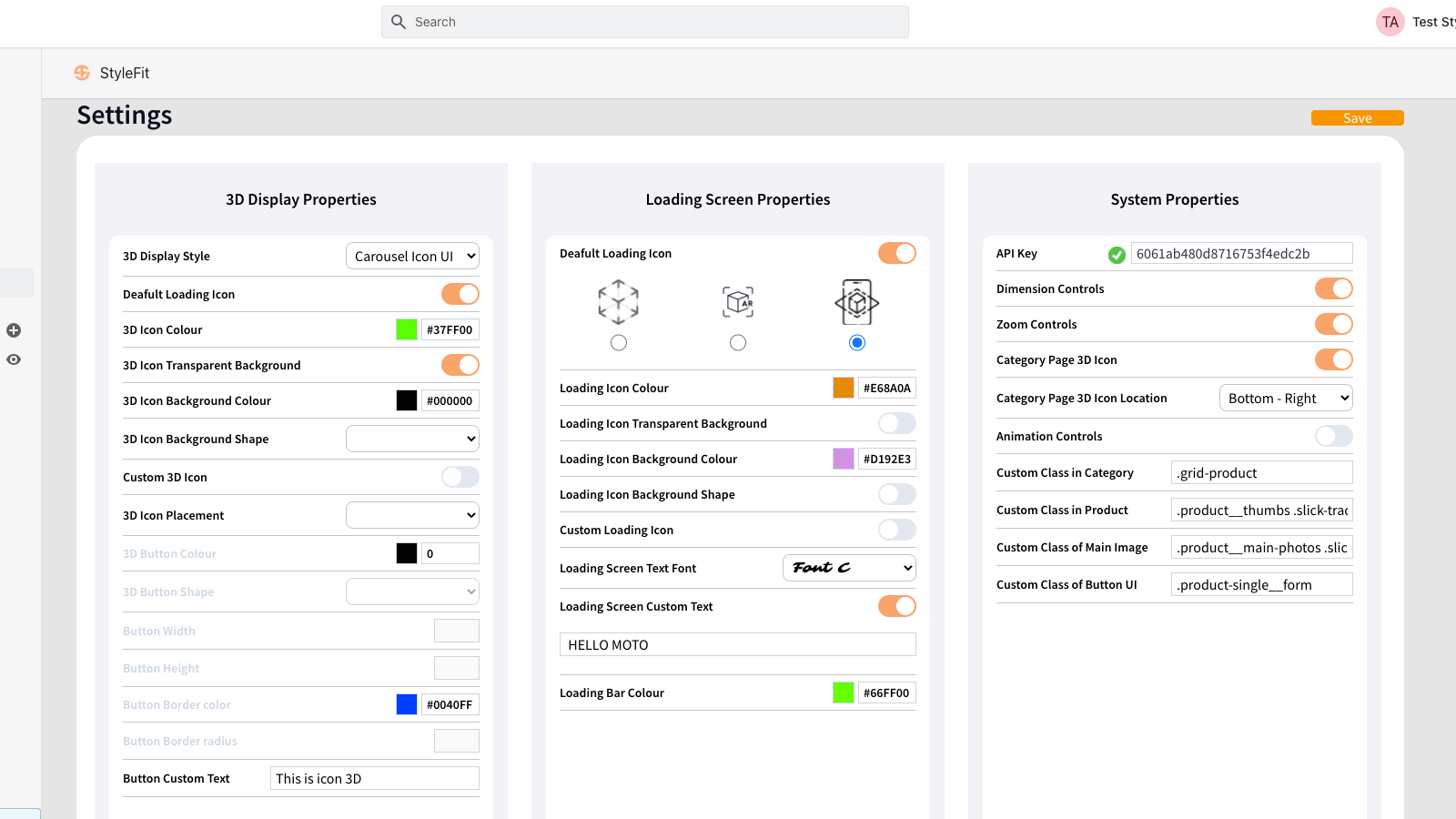Click the Custom Class of Main Image field
This screenshot has width=1456, height=819.
(x=1262, y=547)
